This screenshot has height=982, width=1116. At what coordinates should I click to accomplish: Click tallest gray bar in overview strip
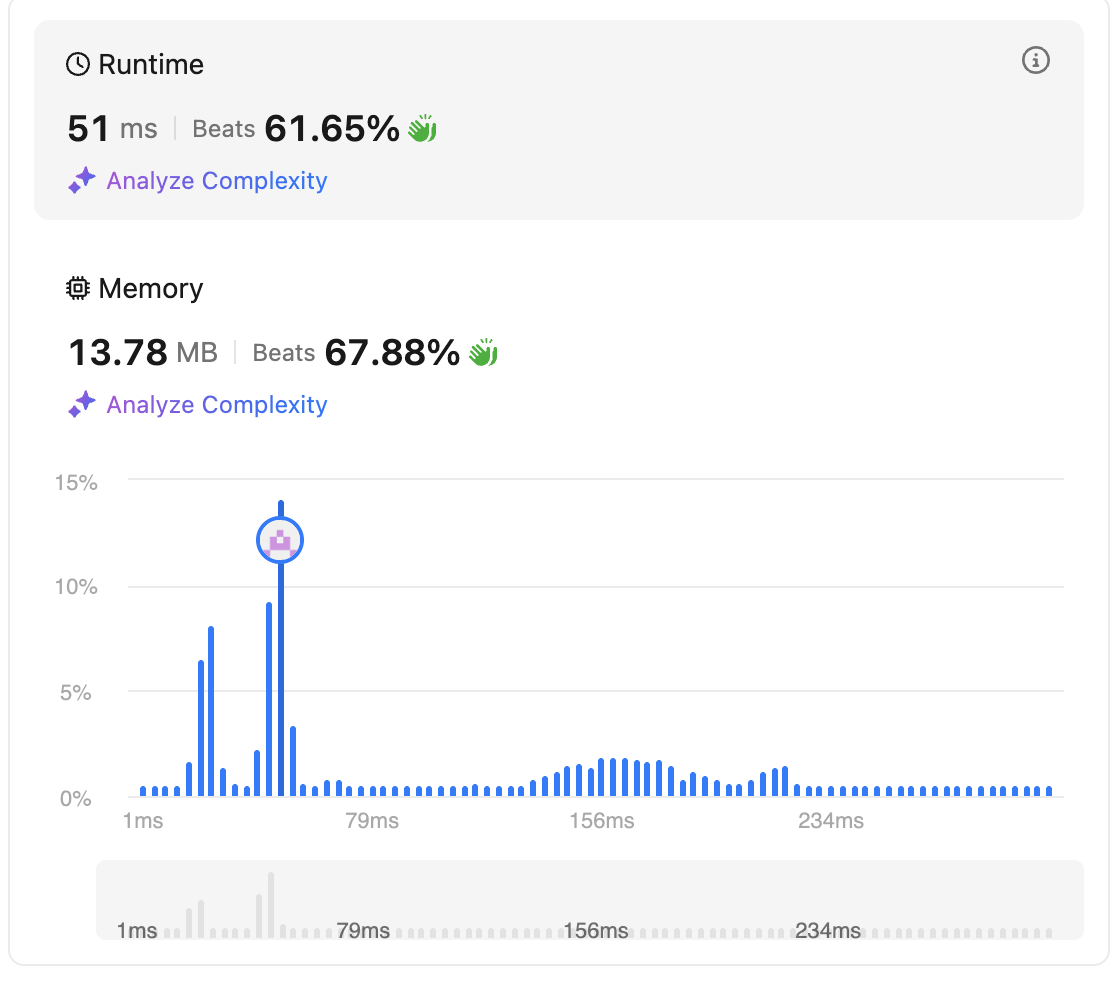[x=270, y=904]
